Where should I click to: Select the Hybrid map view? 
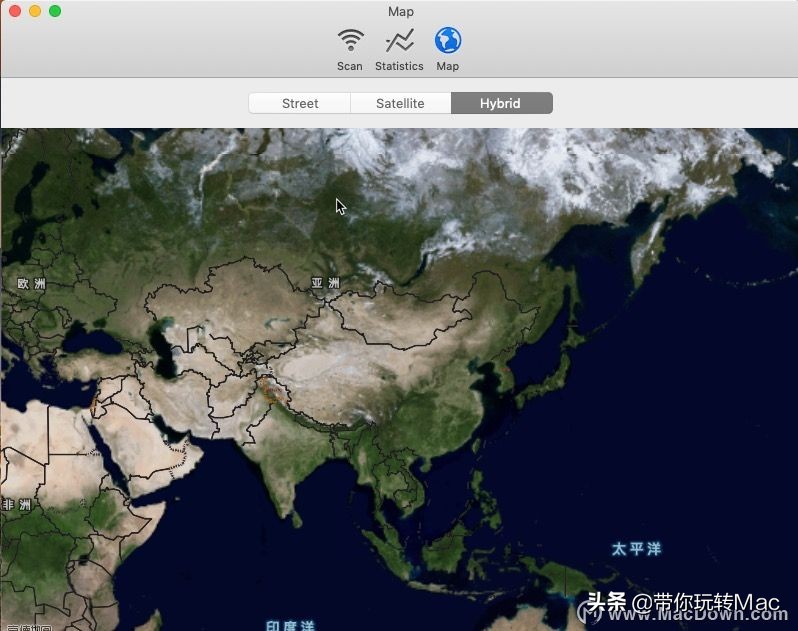tap(501, 103)
